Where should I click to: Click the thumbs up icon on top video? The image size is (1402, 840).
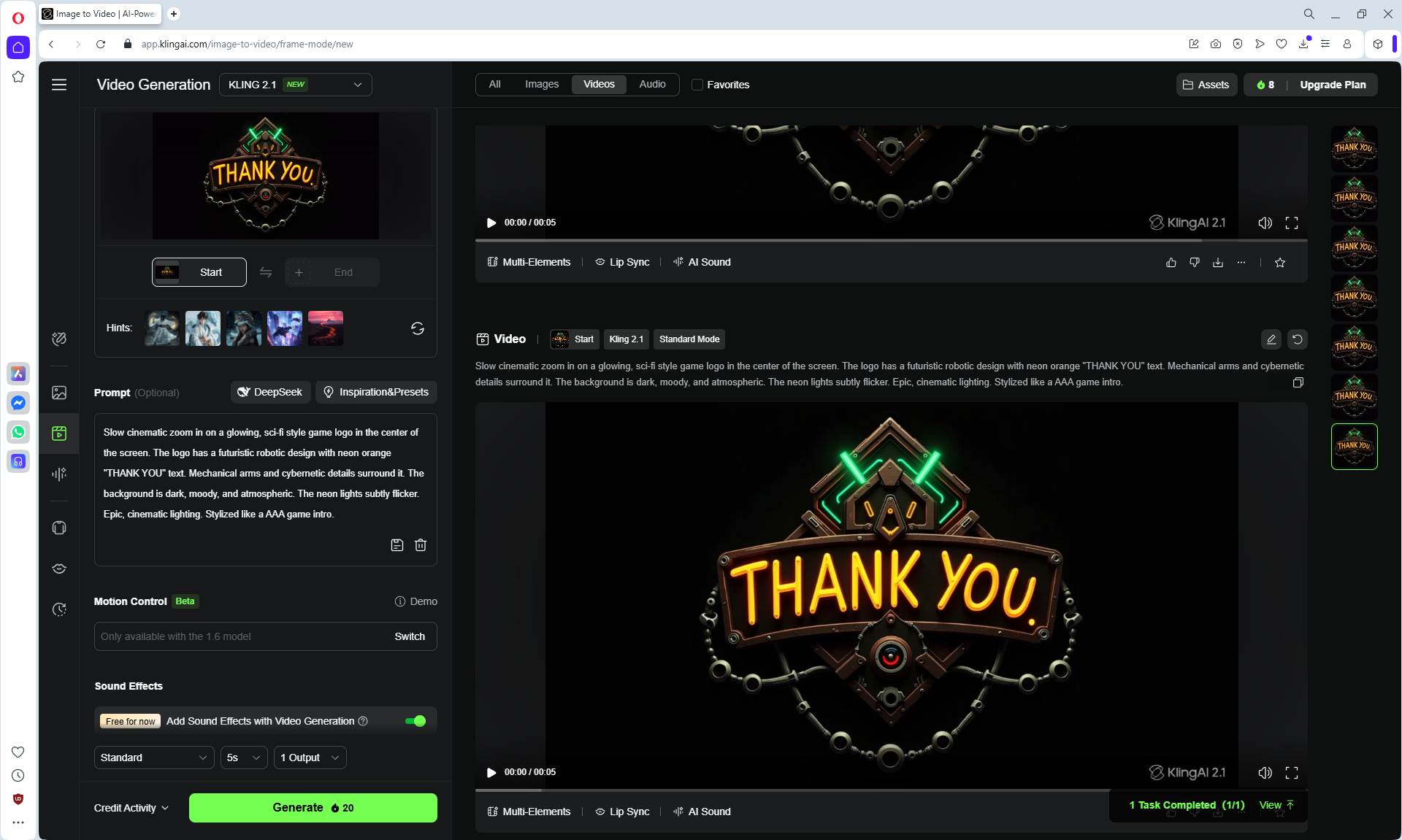coord(1171,263)
